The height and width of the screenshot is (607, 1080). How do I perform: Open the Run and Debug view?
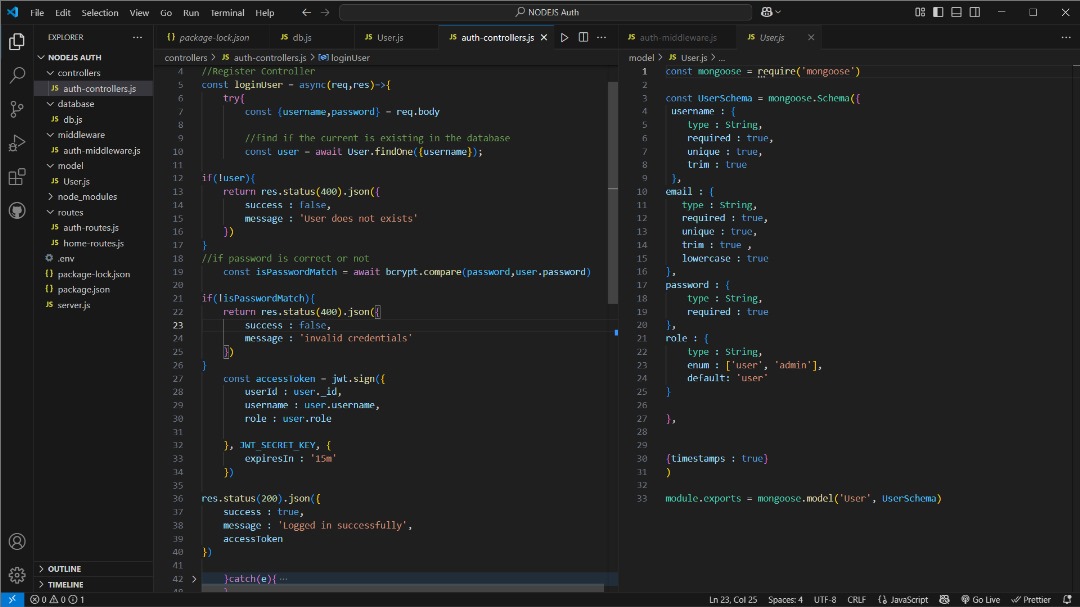point(17,143)
